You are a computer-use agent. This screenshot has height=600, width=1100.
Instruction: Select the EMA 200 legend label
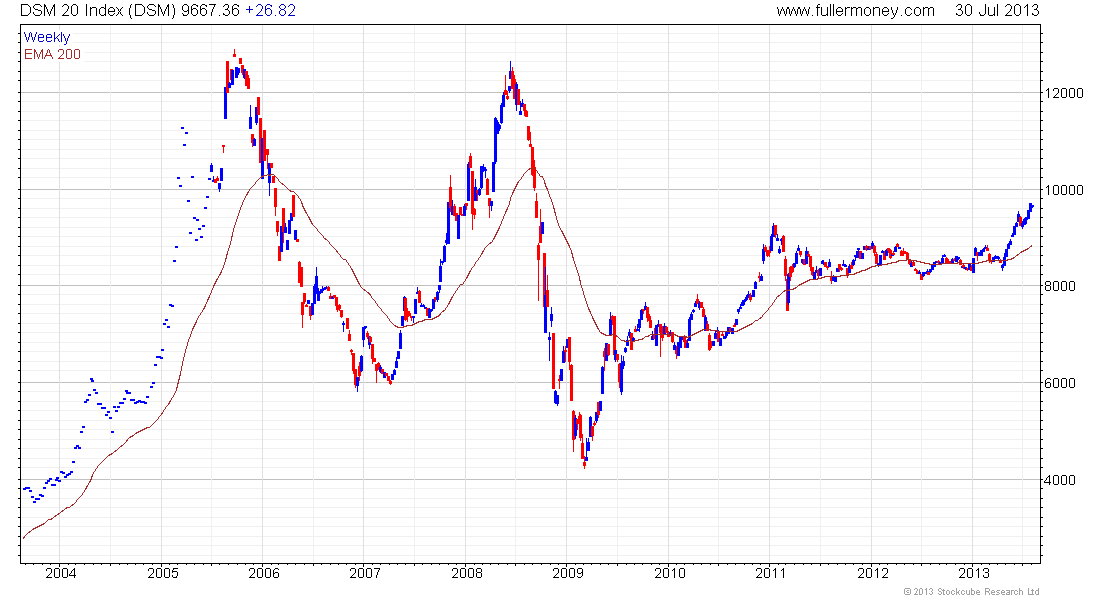click(x=52, y=54)
